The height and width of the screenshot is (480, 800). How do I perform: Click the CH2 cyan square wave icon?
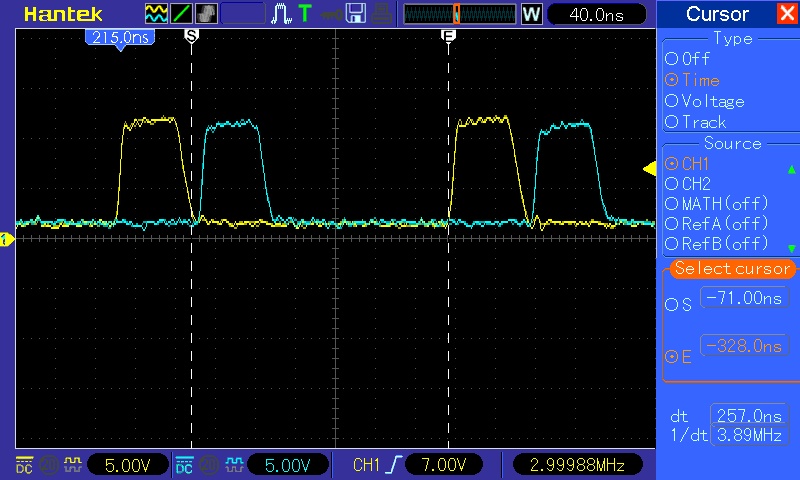(234, 464)
